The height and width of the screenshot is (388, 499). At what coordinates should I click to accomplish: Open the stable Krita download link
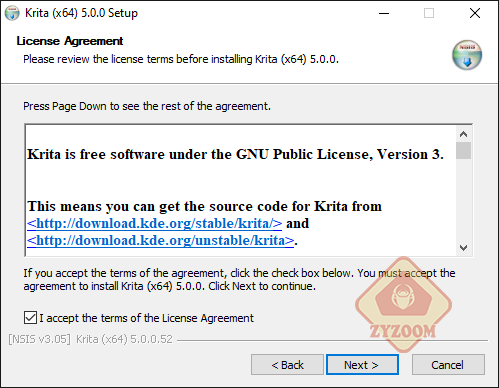[154, 223]
